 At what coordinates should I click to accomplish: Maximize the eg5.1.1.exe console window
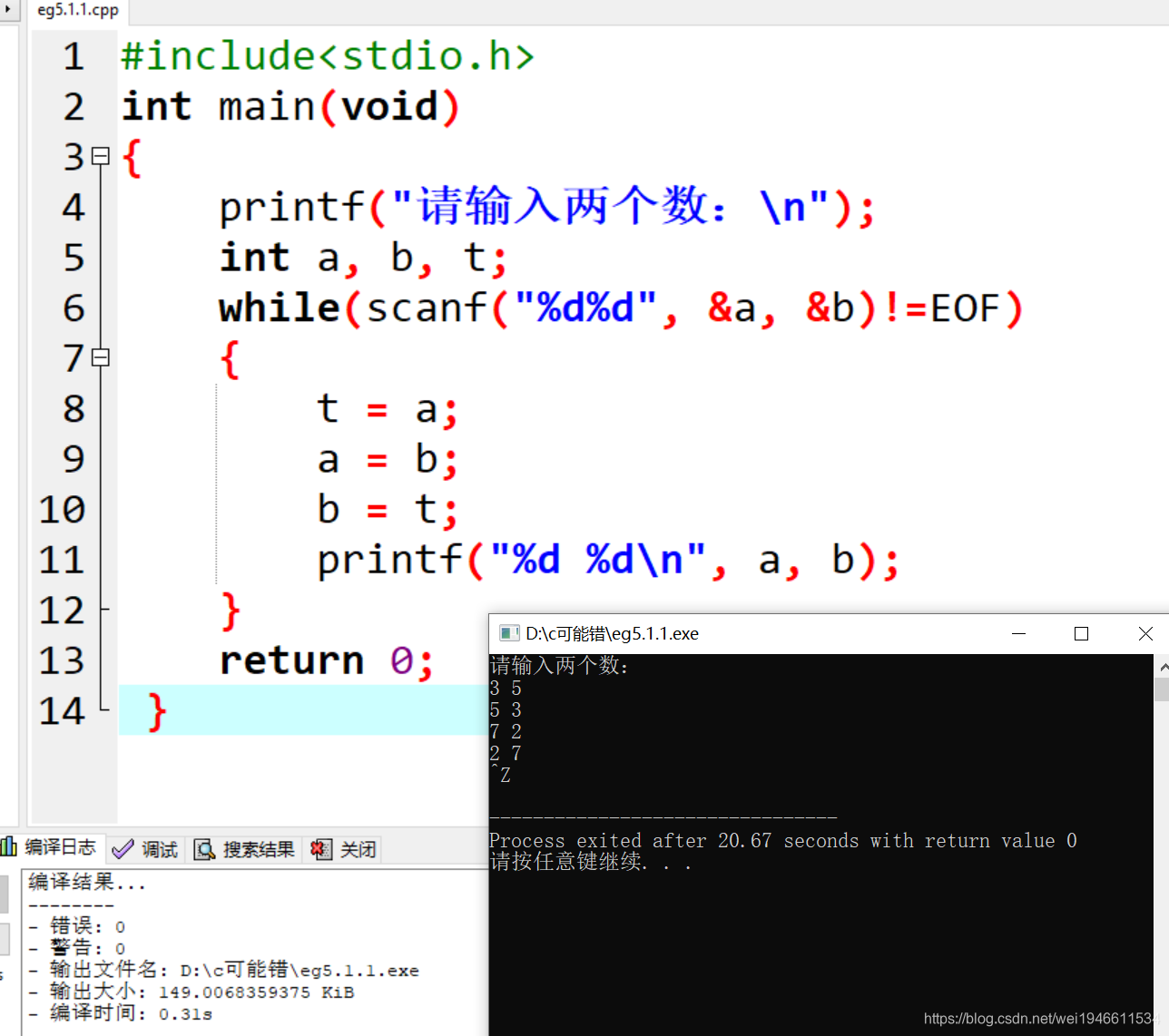(1081, 633)
